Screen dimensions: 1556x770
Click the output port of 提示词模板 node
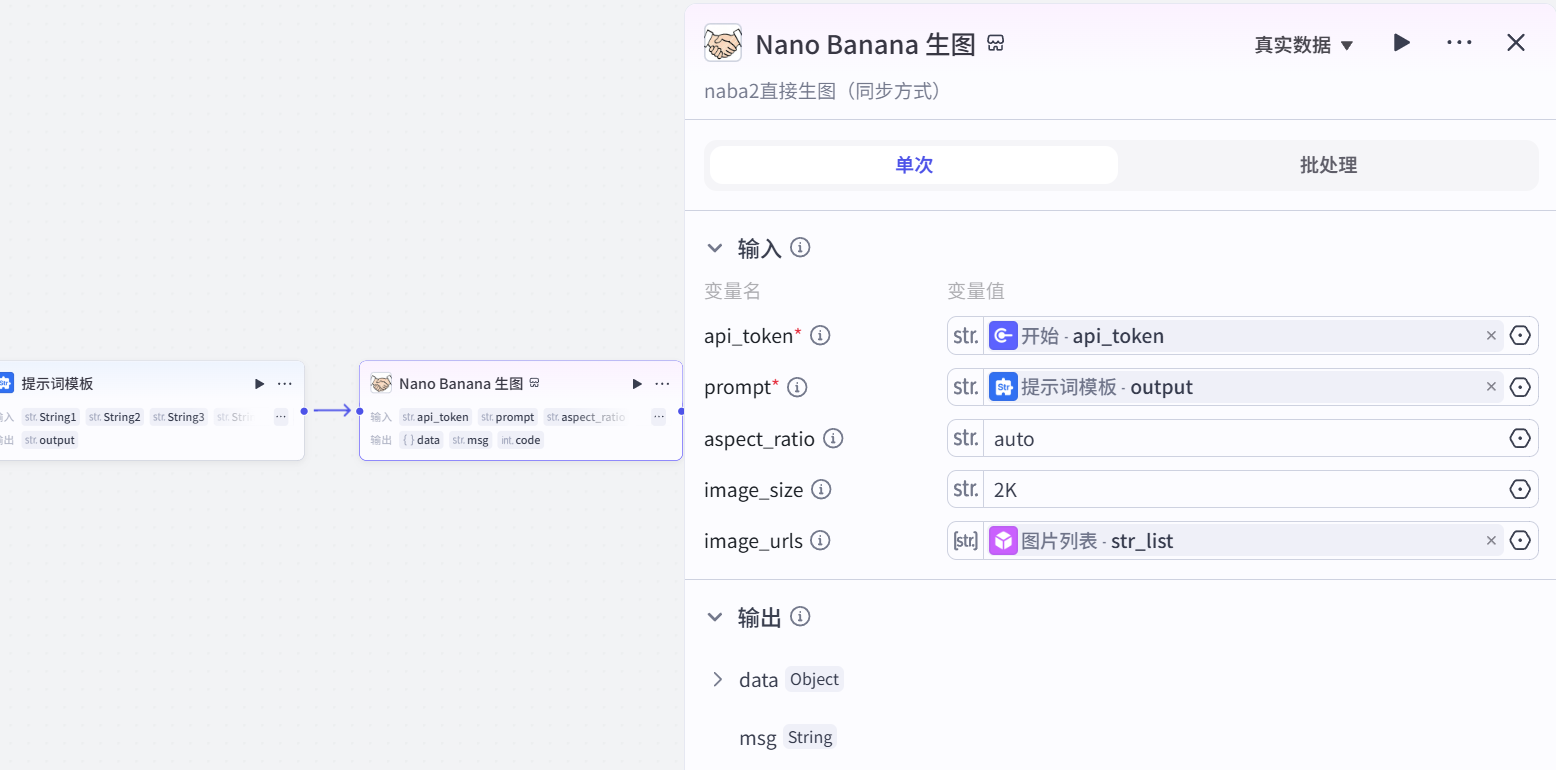304,410
